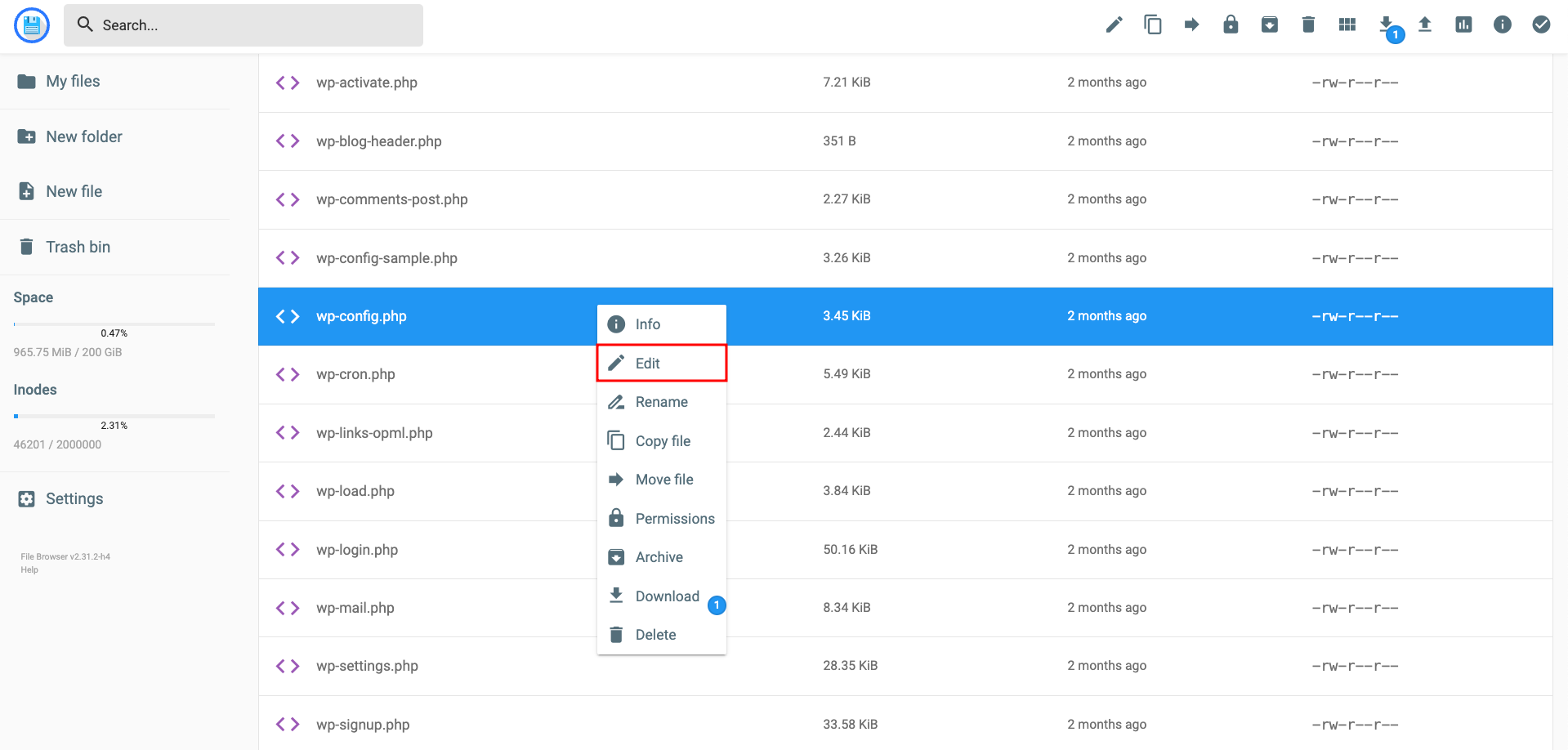The width and height of the screenshot is (1568, 750).
Task: Create a New folder from sidebar
Action: pos(83,136)
